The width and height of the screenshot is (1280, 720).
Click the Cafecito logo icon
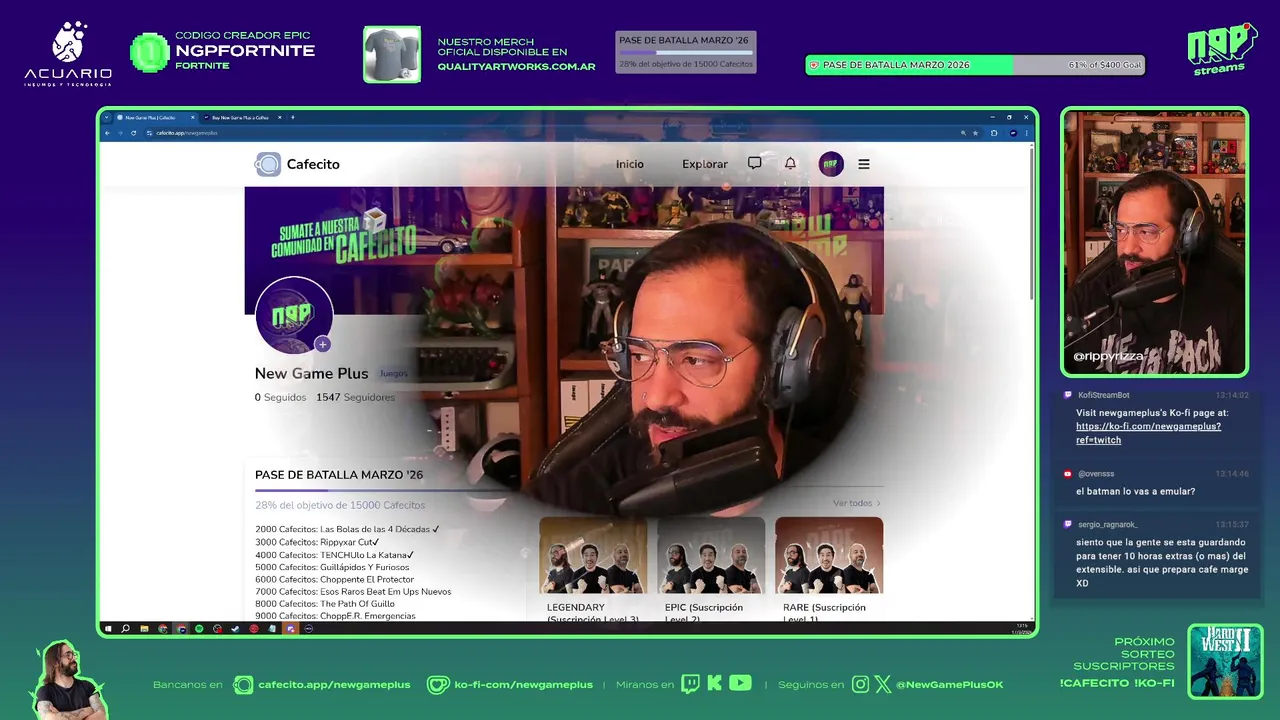click(268, 164)
